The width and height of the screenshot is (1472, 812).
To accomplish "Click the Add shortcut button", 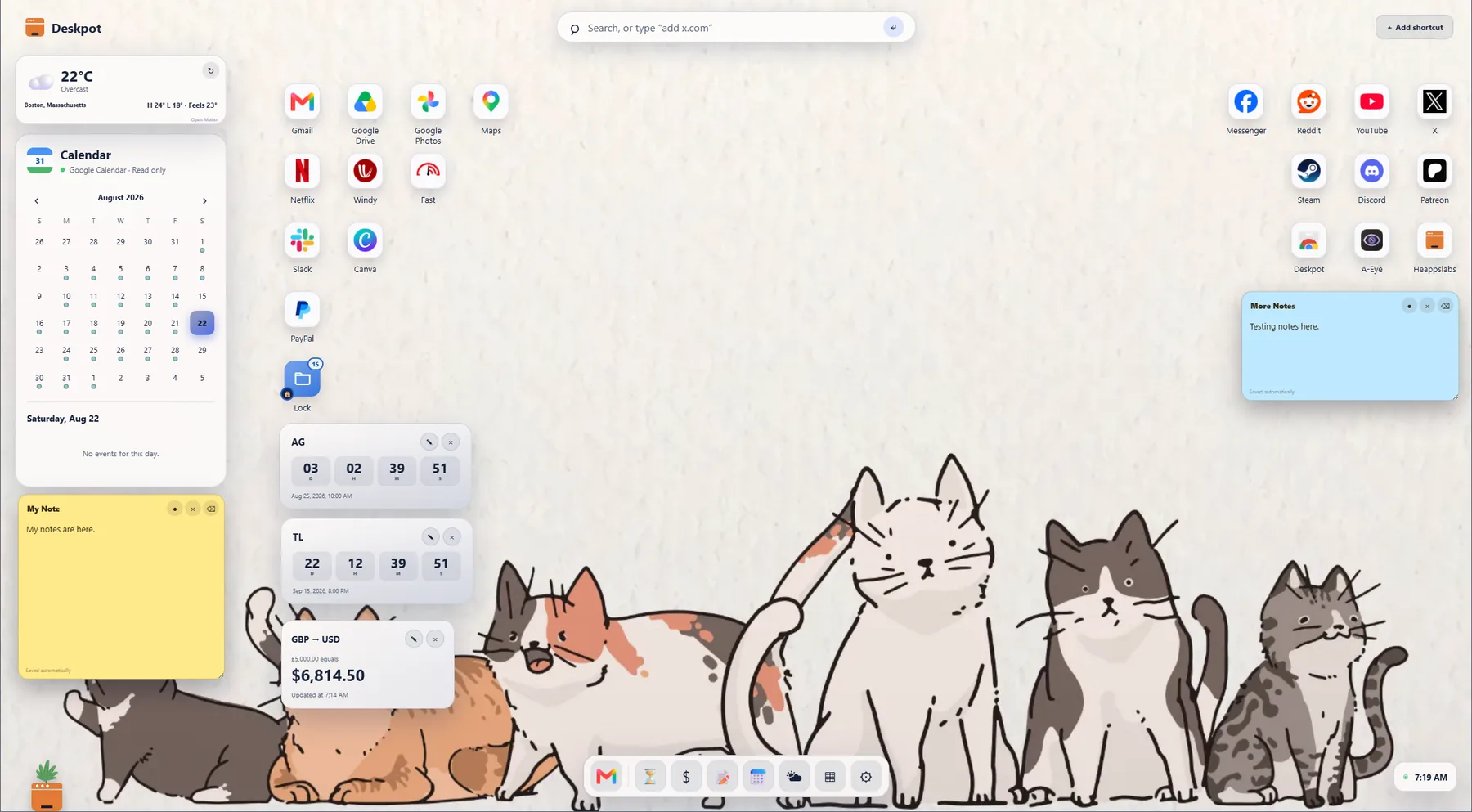I will pos(1415,28).
